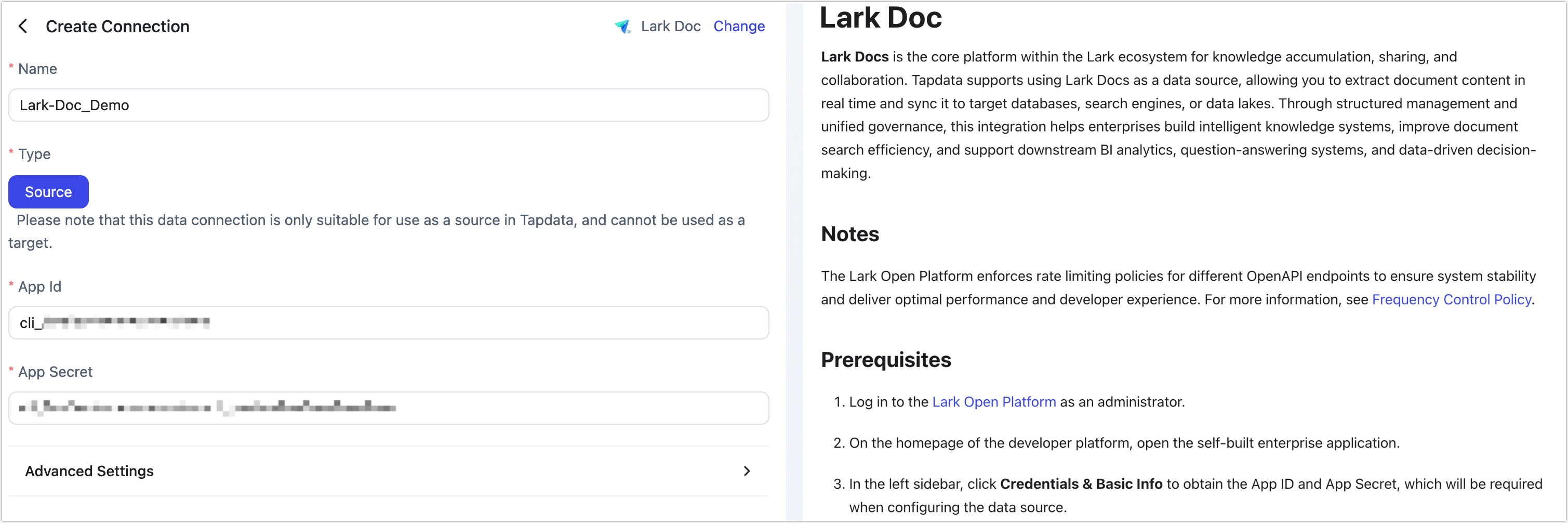Click the Lark Doc paper-plane connector icon

pos(622,26)
